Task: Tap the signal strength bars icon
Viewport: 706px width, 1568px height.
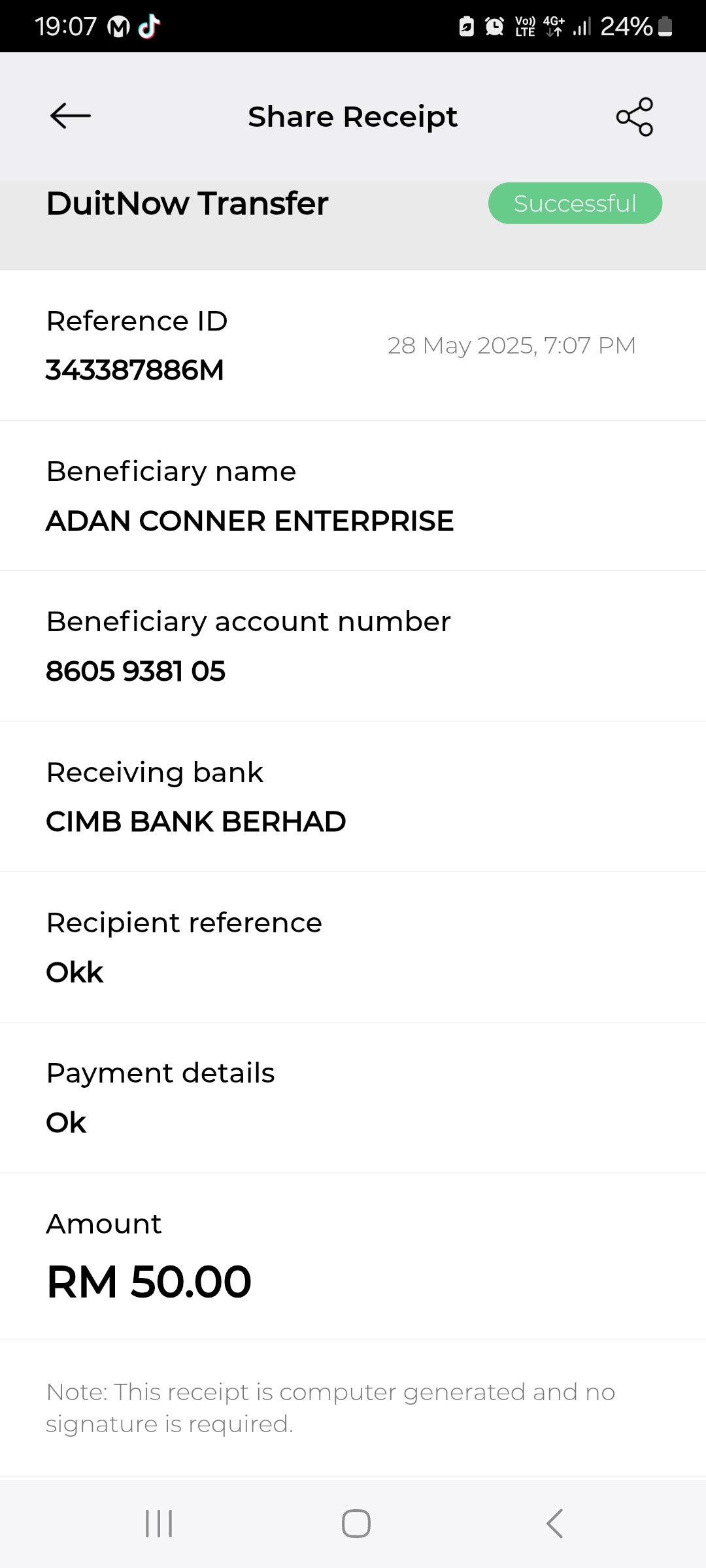Action: pos(581,26)
